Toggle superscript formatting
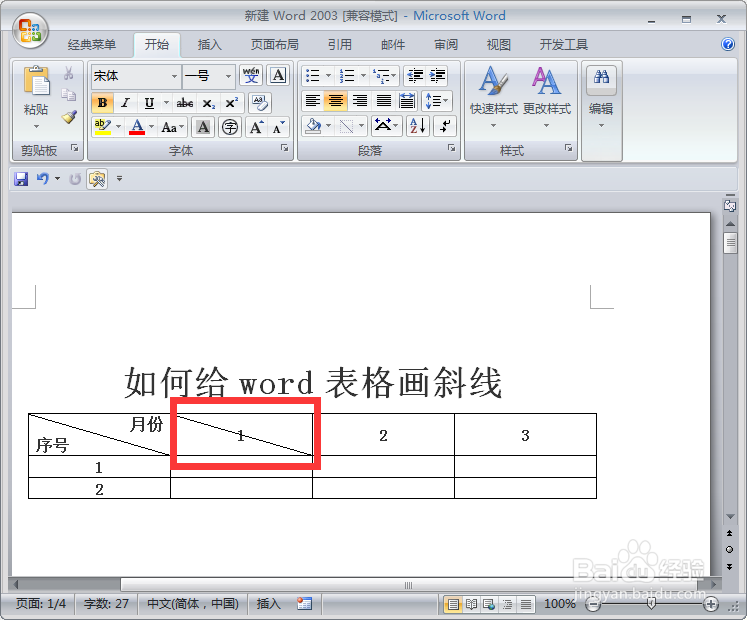This screenshot has height=620, width=747. [x=232, y=102]
